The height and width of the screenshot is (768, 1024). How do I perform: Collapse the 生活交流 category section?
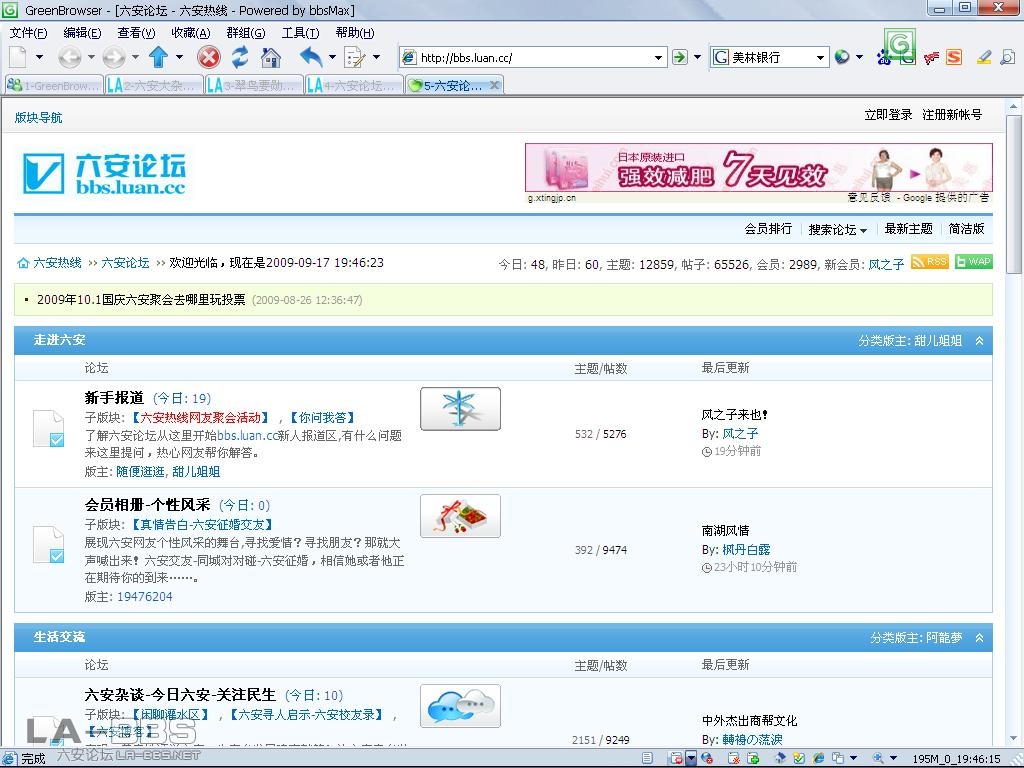[x=979, y=638]
